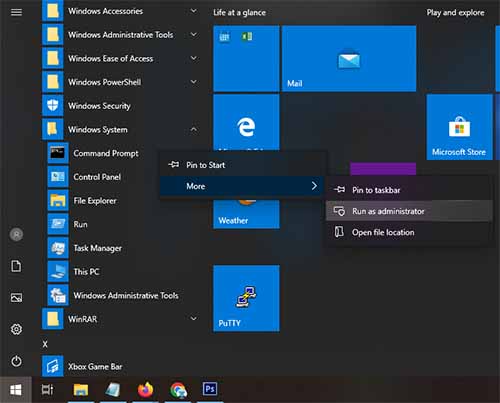Launch Photoshop from the taskbar
The height and width of the screenshot is (403, 500).
[x=210, y=389]
